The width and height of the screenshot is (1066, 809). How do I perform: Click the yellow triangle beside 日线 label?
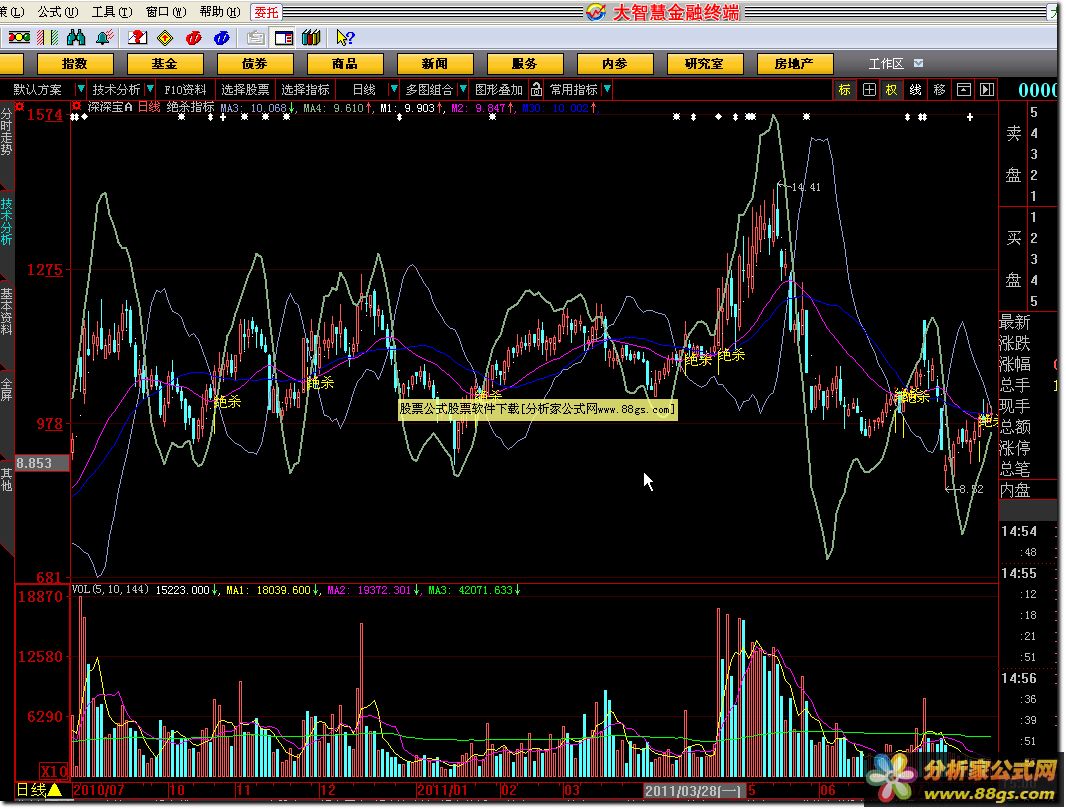[55, 790]
